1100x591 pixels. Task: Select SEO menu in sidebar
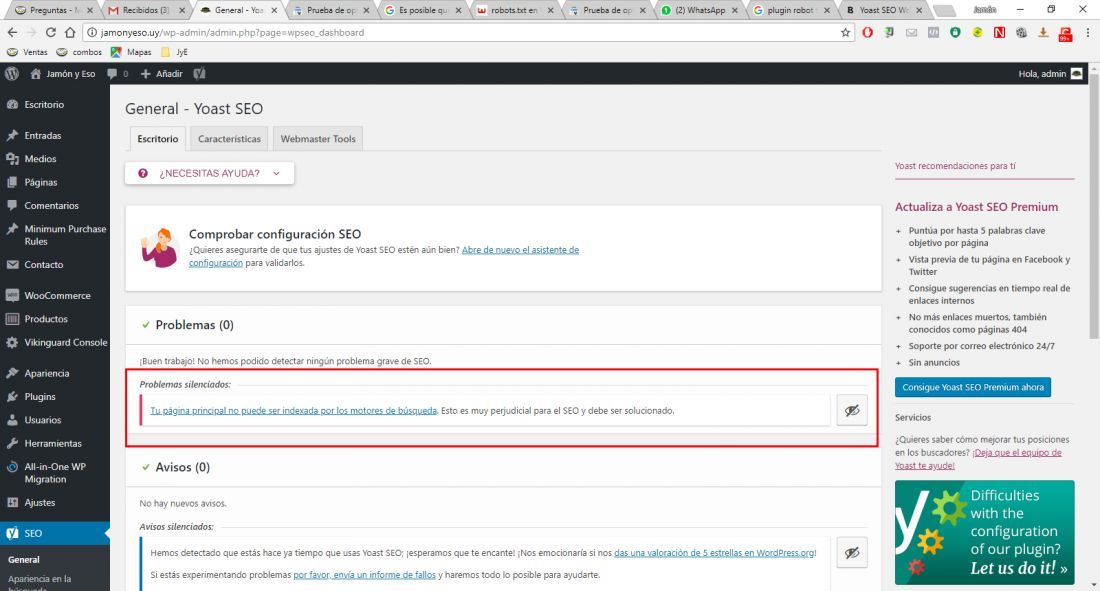(55, 533)
